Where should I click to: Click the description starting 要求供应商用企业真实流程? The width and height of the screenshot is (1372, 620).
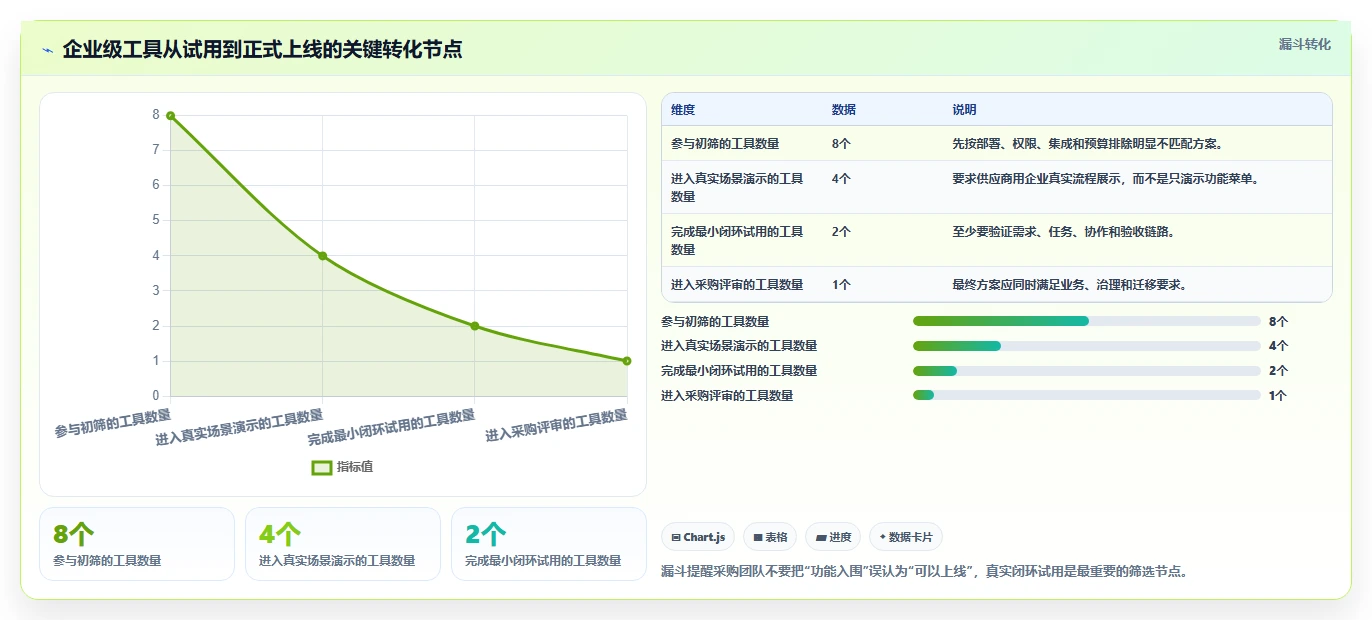tap(1106, 179)
